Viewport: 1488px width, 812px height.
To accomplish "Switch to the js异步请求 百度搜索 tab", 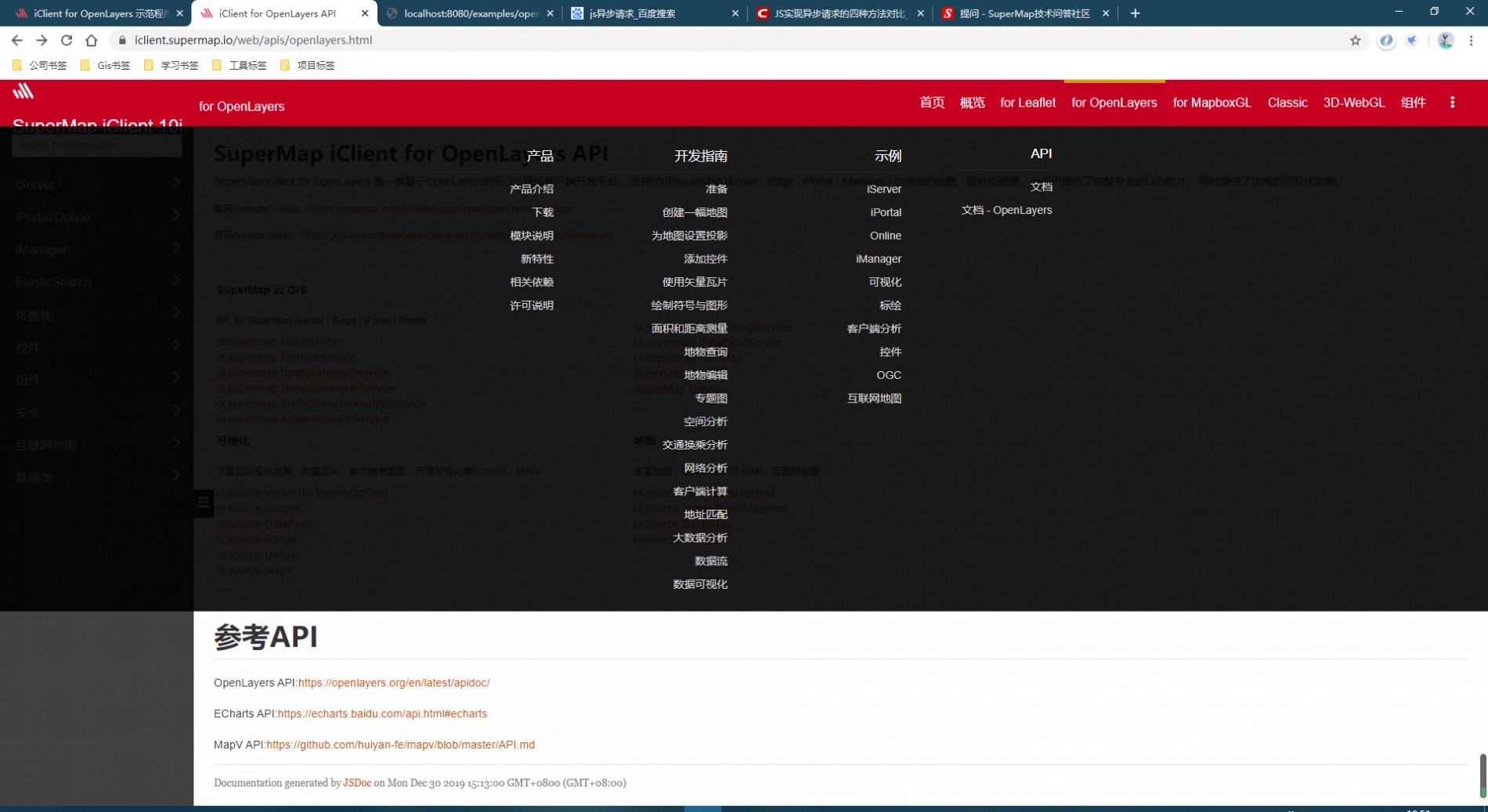I will (656, 13).
